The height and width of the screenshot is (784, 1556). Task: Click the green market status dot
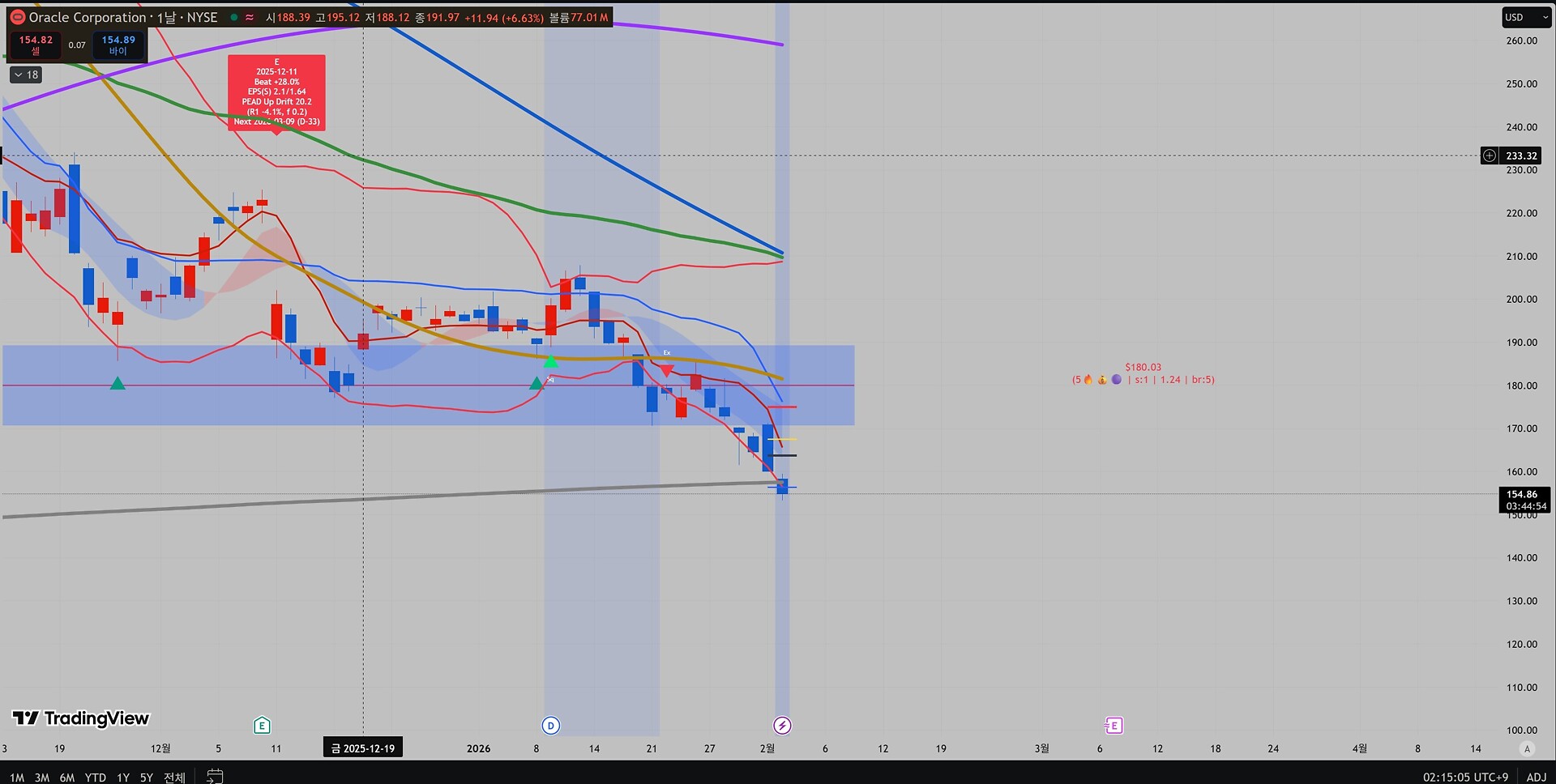click(x=233, y=17)
